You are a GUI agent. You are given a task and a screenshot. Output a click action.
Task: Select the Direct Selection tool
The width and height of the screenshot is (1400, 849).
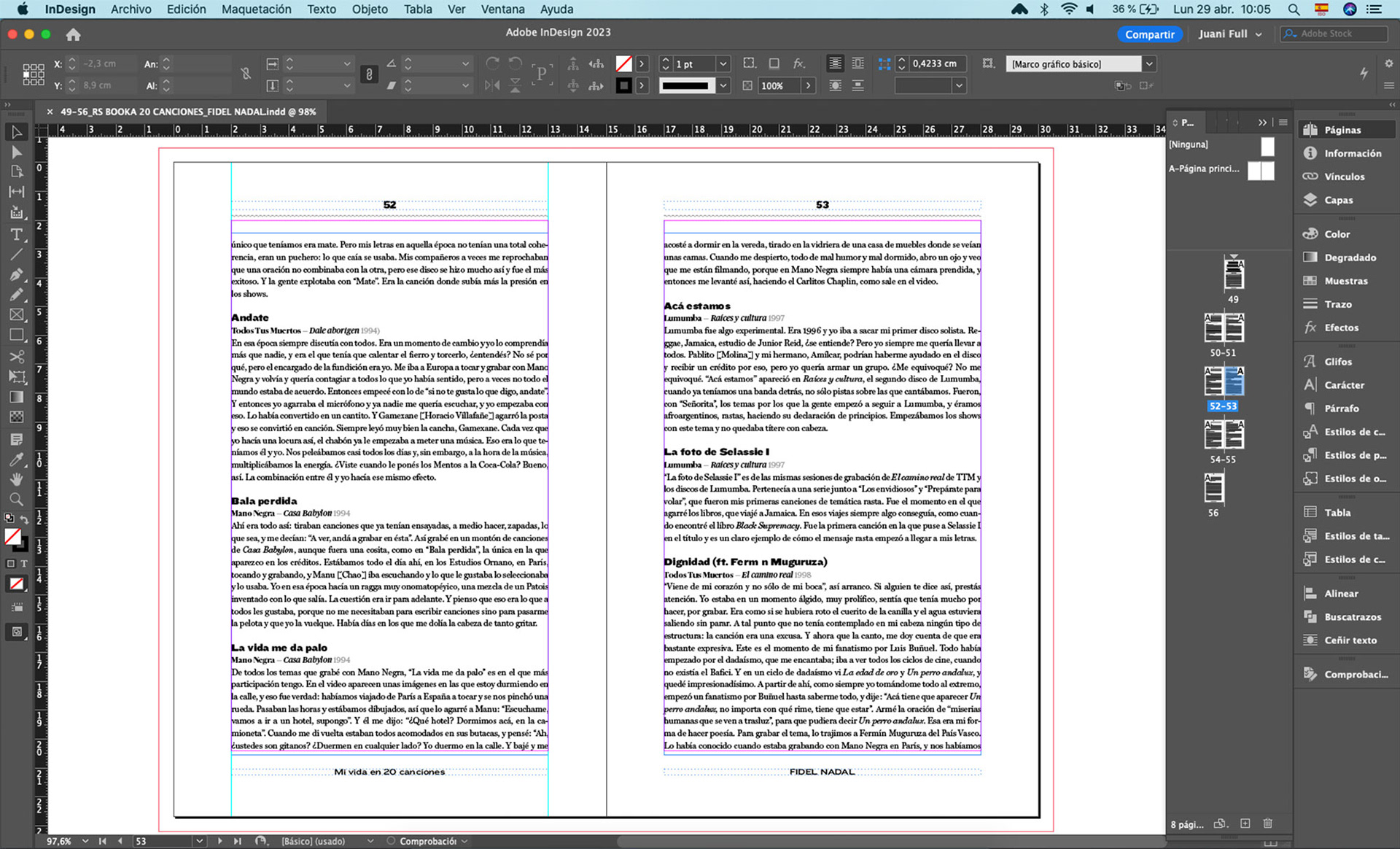[16, 152]
